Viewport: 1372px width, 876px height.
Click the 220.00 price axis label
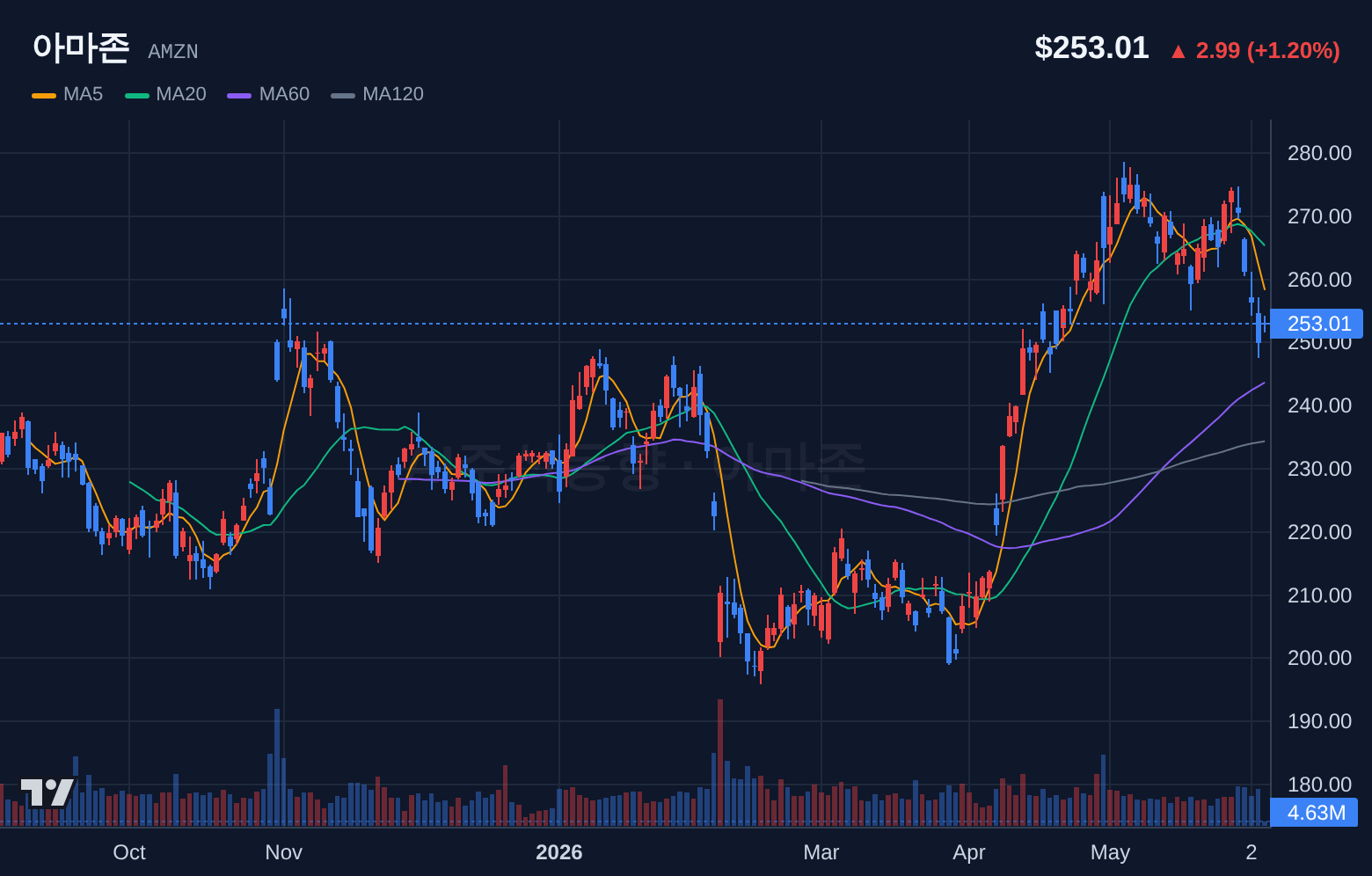click(x=1319, y=532)
